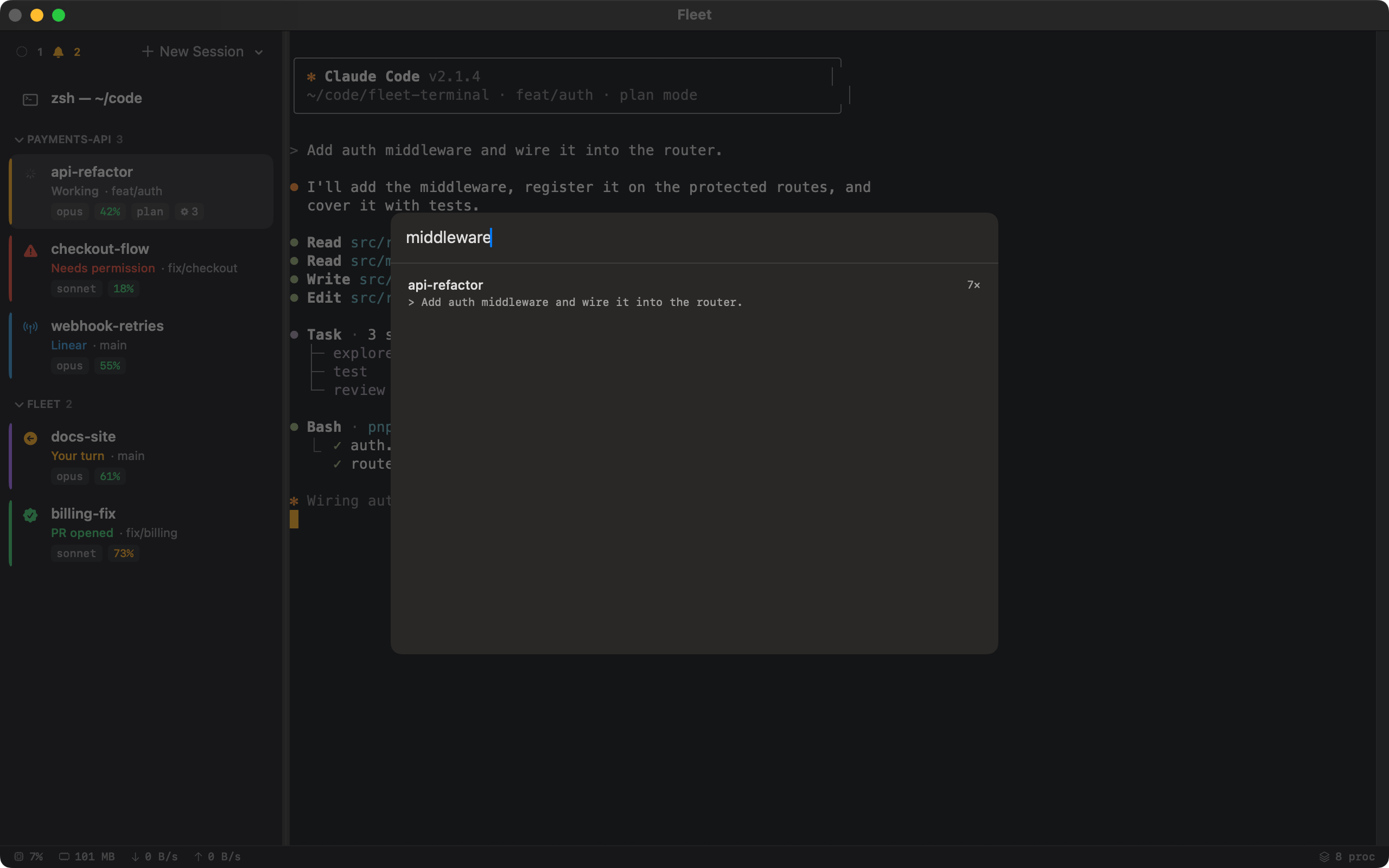Image resolution: width=1389 pixels, height=868 pixels.
Task: Click the upload arrow in status bar
Action: (x=199, y=856)
